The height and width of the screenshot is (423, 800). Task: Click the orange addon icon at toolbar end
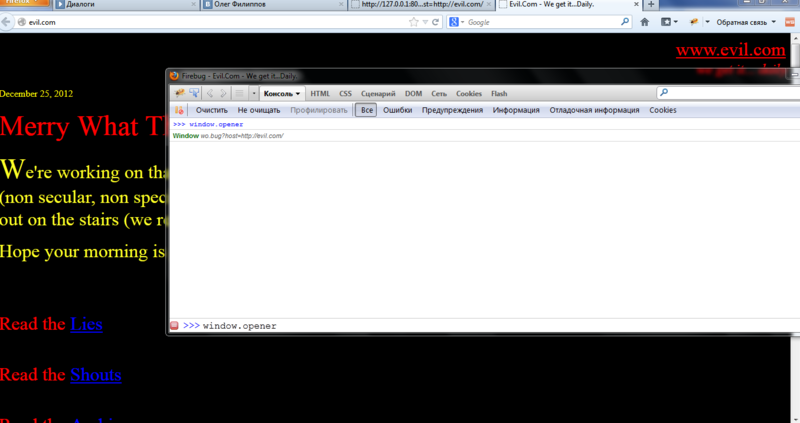click(x=790, y=22)
